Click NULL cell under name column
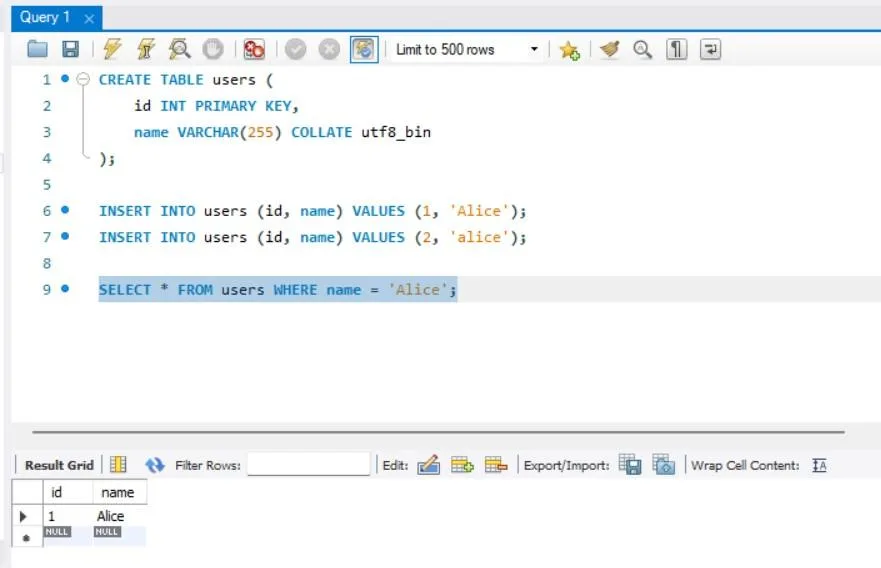This screenshot has height=568, width=881. click(107, 531)
